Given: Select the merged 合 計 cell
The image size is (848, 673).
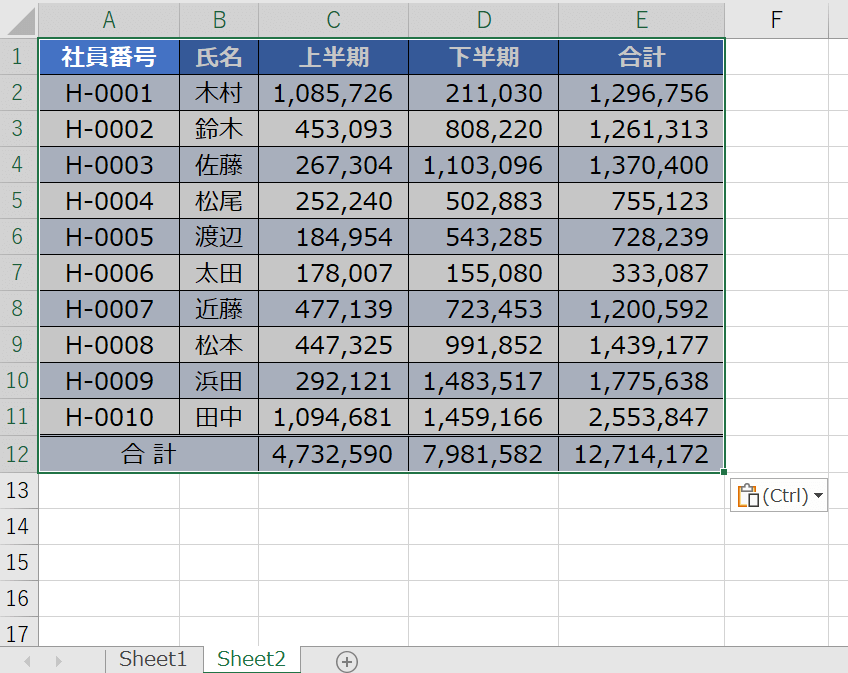Looking at the screenshot, I should click(148, 454).
